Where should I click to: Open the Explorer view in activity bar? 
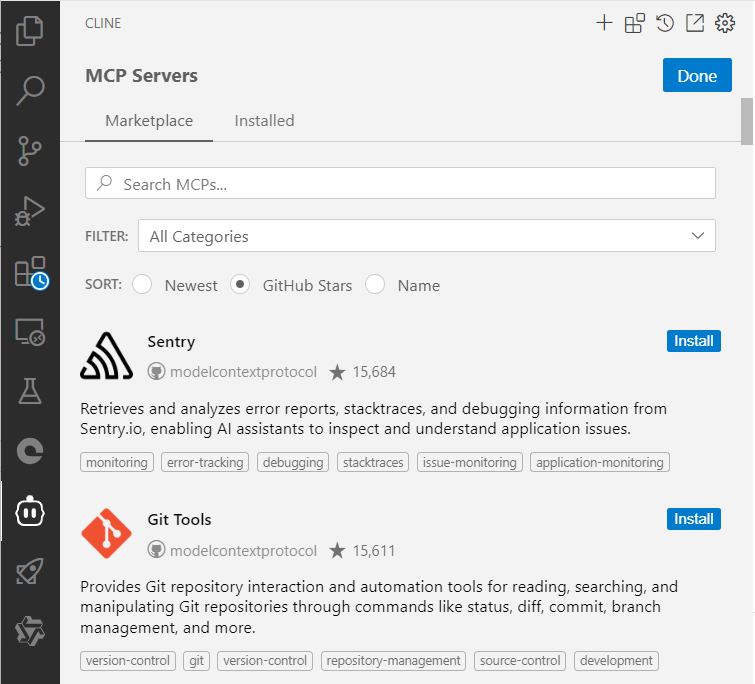[x=30, y=31]
